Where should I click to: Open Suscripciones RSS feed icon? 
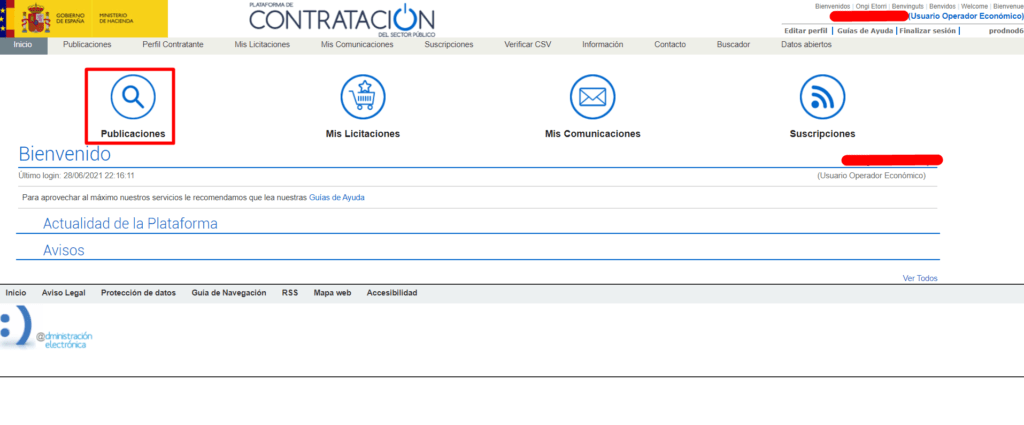(x=822, y=97)
